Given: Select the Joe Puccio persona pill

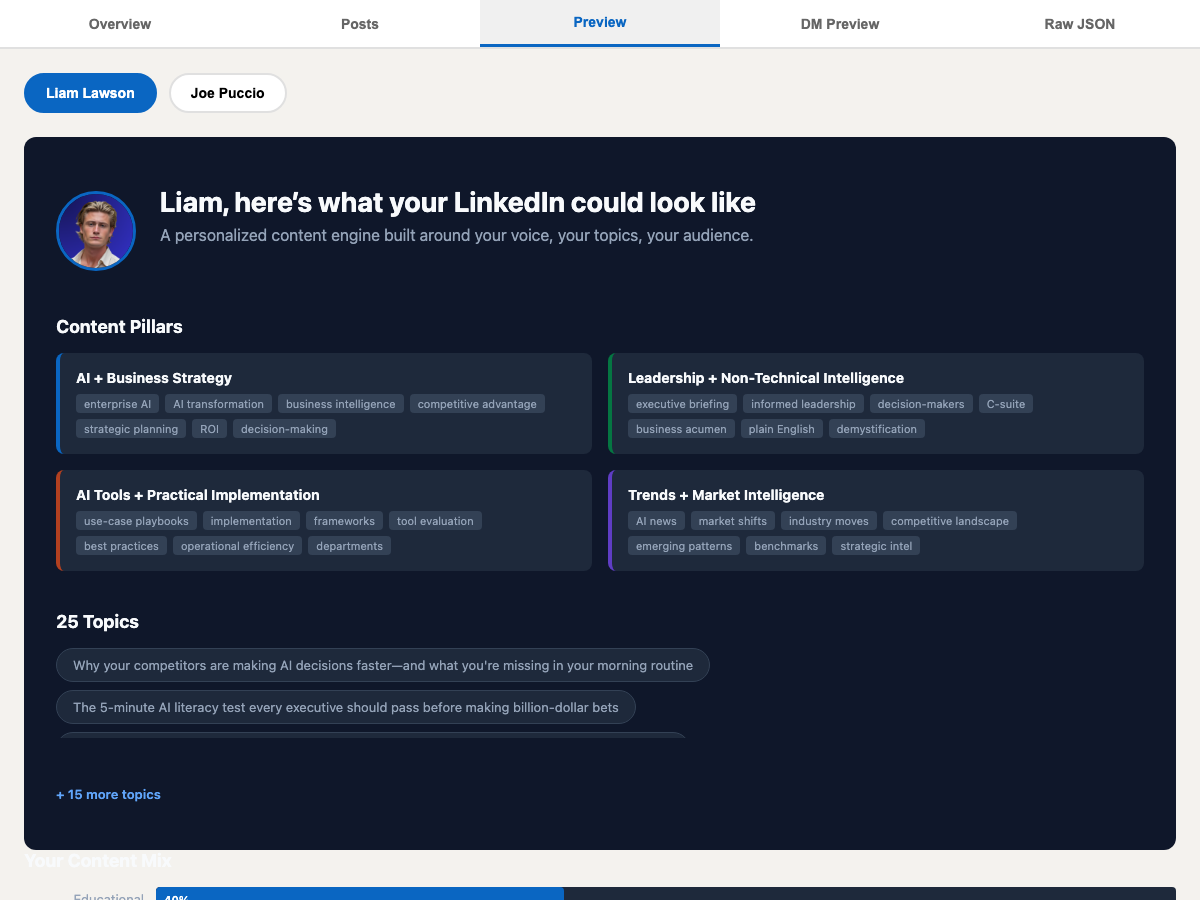Looking at the screenshot, I should [x=227, y=92].
